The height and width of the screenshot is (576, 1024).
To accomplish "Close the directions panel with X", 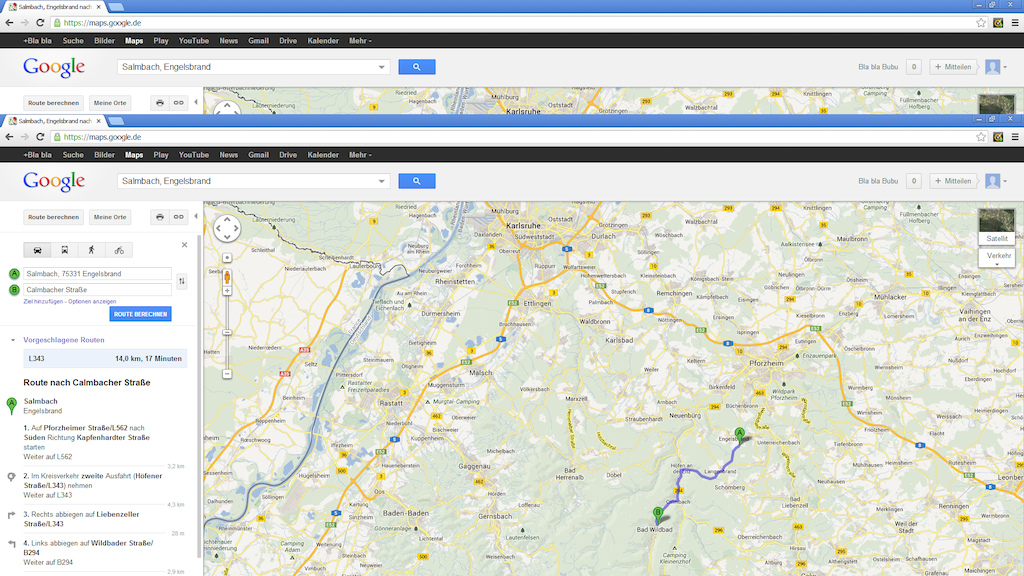I will pos(184,245).
